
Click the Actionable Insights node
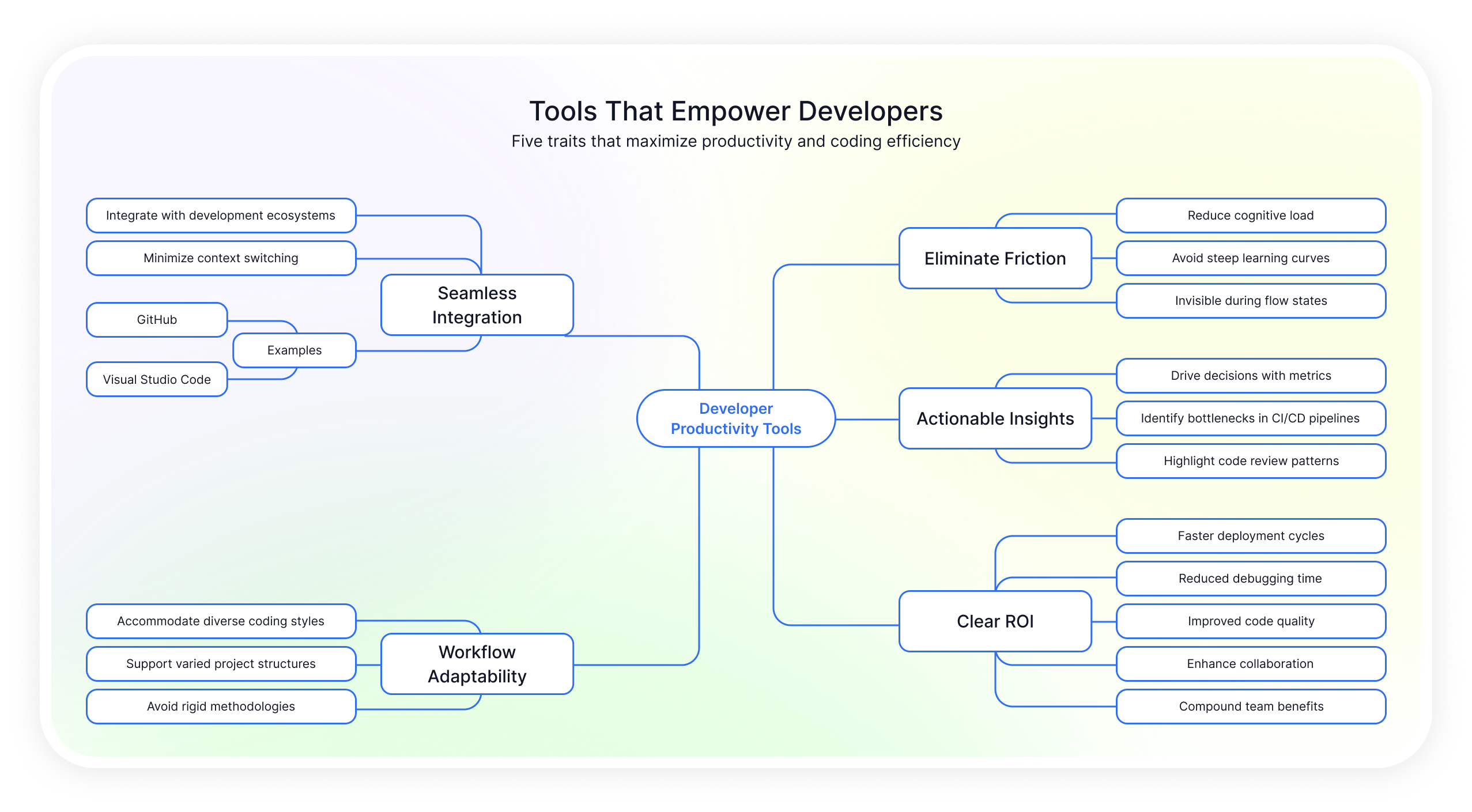pos(995,418)
